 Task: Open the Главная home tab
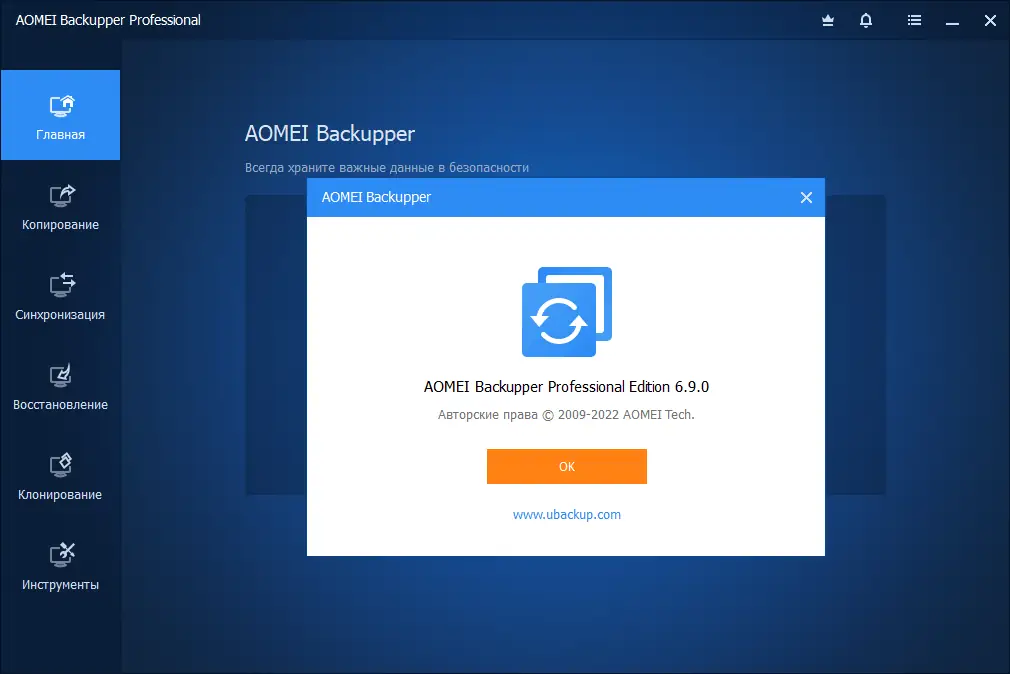pyautogui.click(x=60, y=115)
